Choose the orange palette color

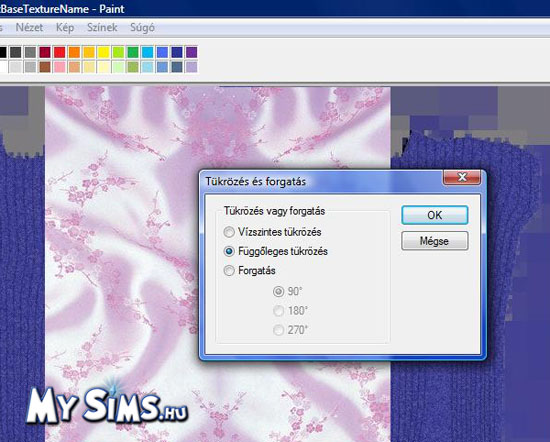click(x=74, y=52)
